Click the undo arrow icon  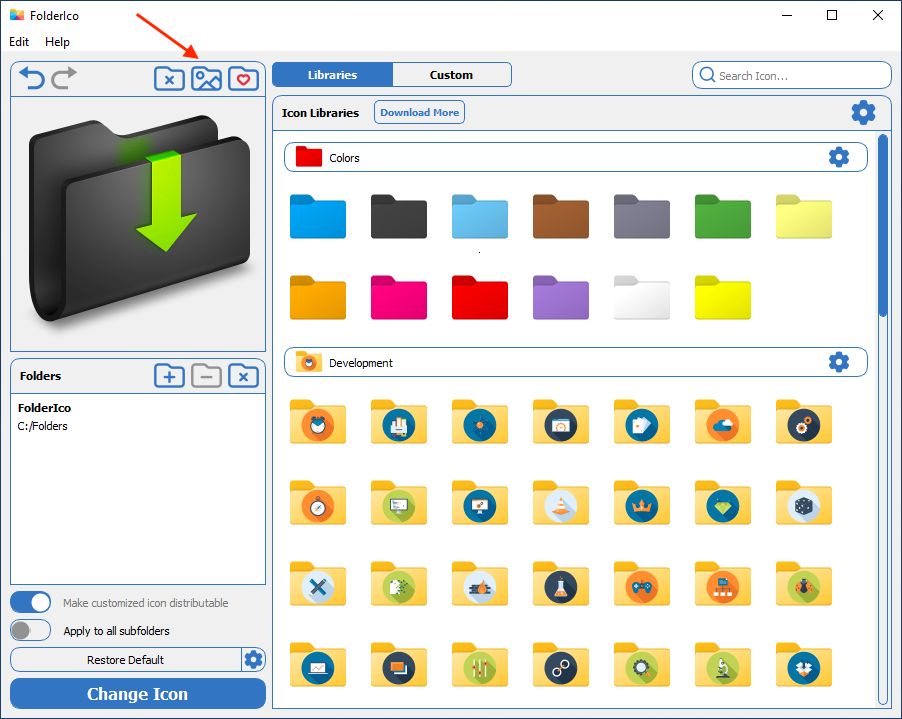[x=32, y=78]
